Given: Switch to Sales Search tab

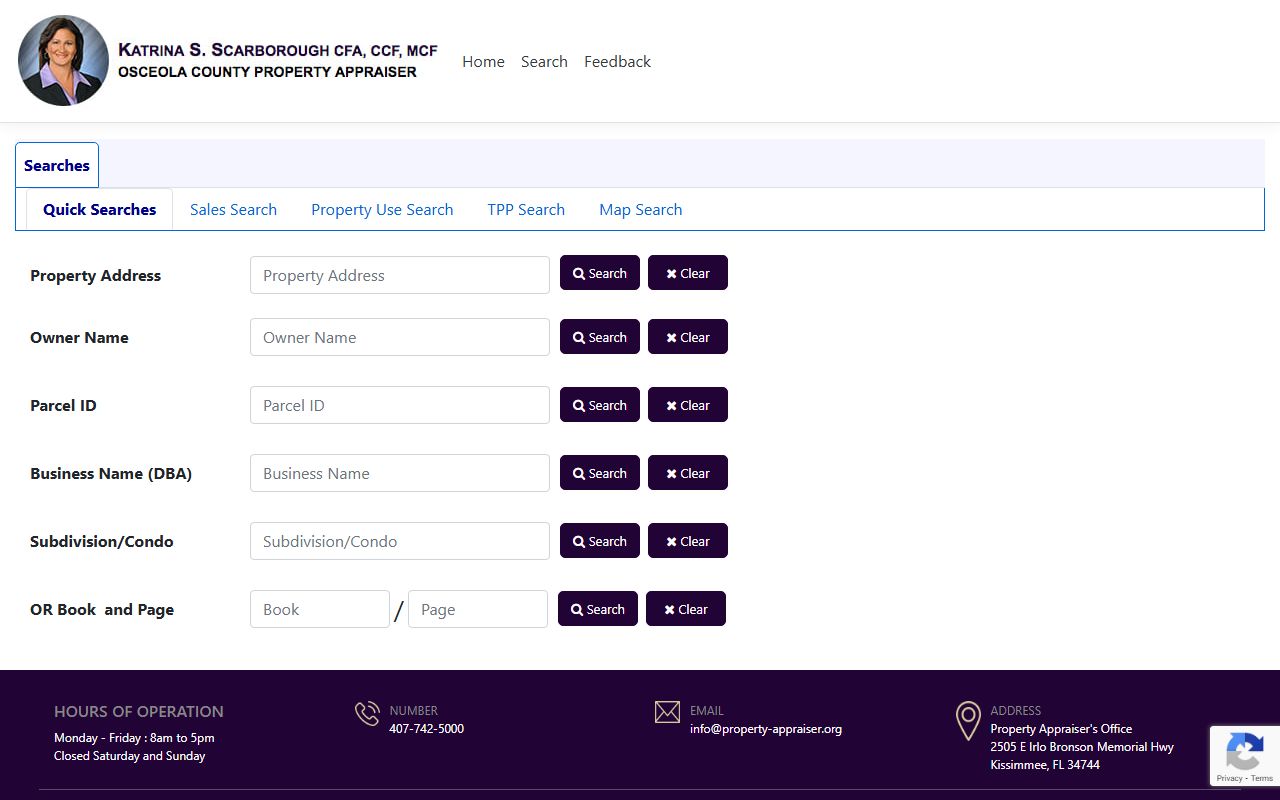Looking at the screenshot, I should 233,209.
